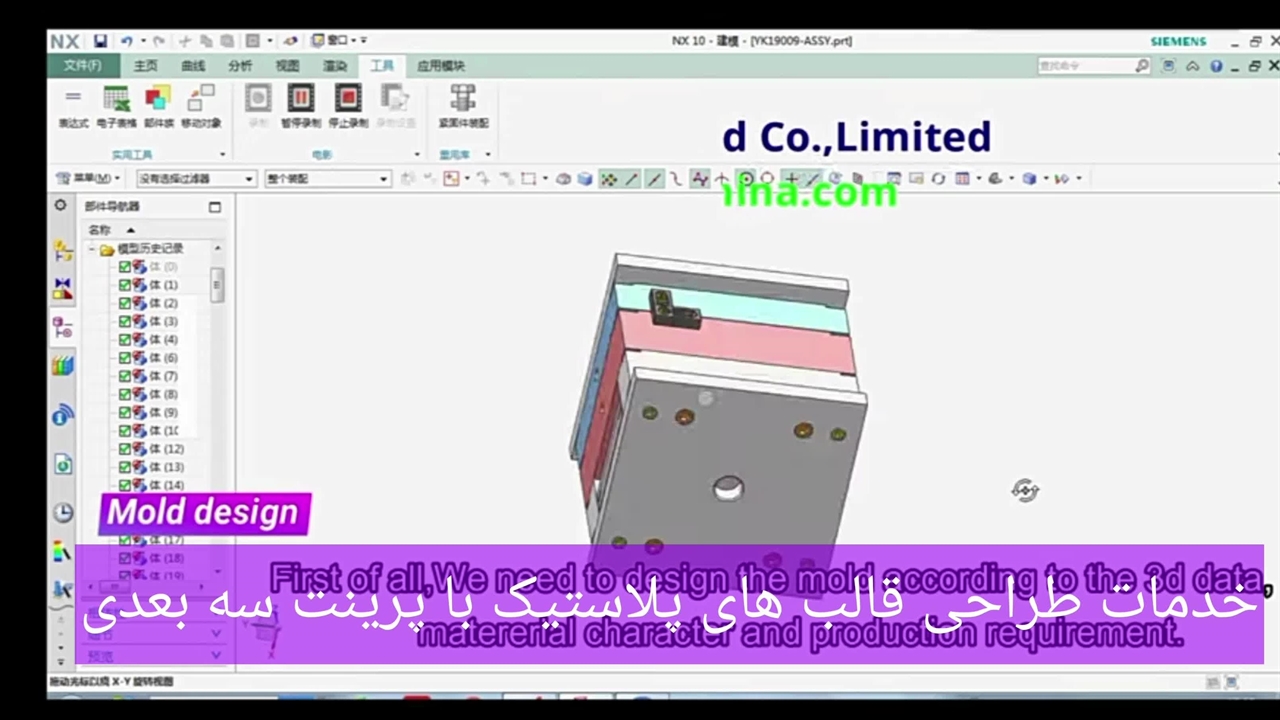The width and height of the screenshot is (1280, 720).
Task: Open the File (文件(F)) menu
Action: [x=82, y=66]
